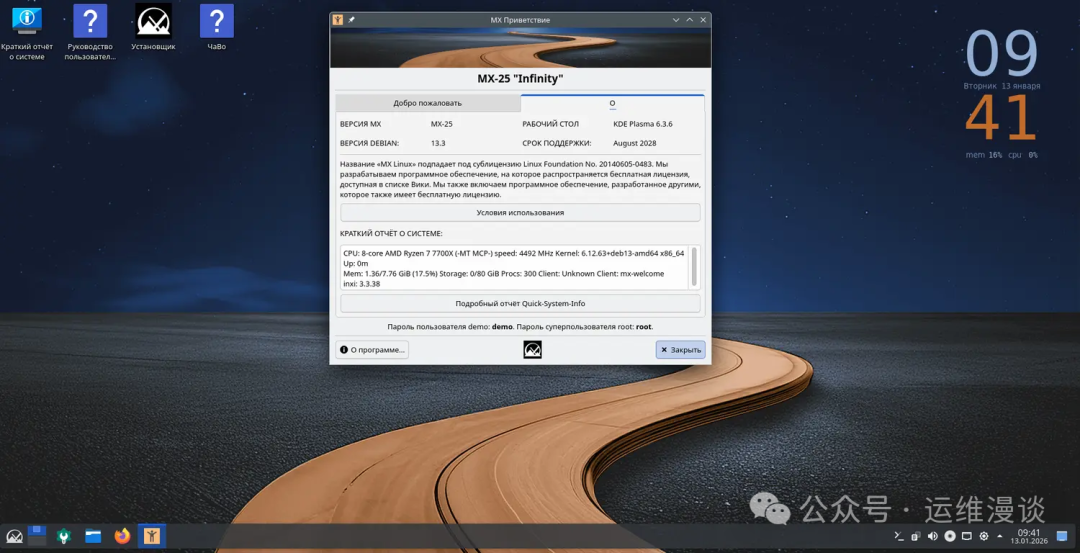Launch Firefox from the taskbar

tap(122, 536)
